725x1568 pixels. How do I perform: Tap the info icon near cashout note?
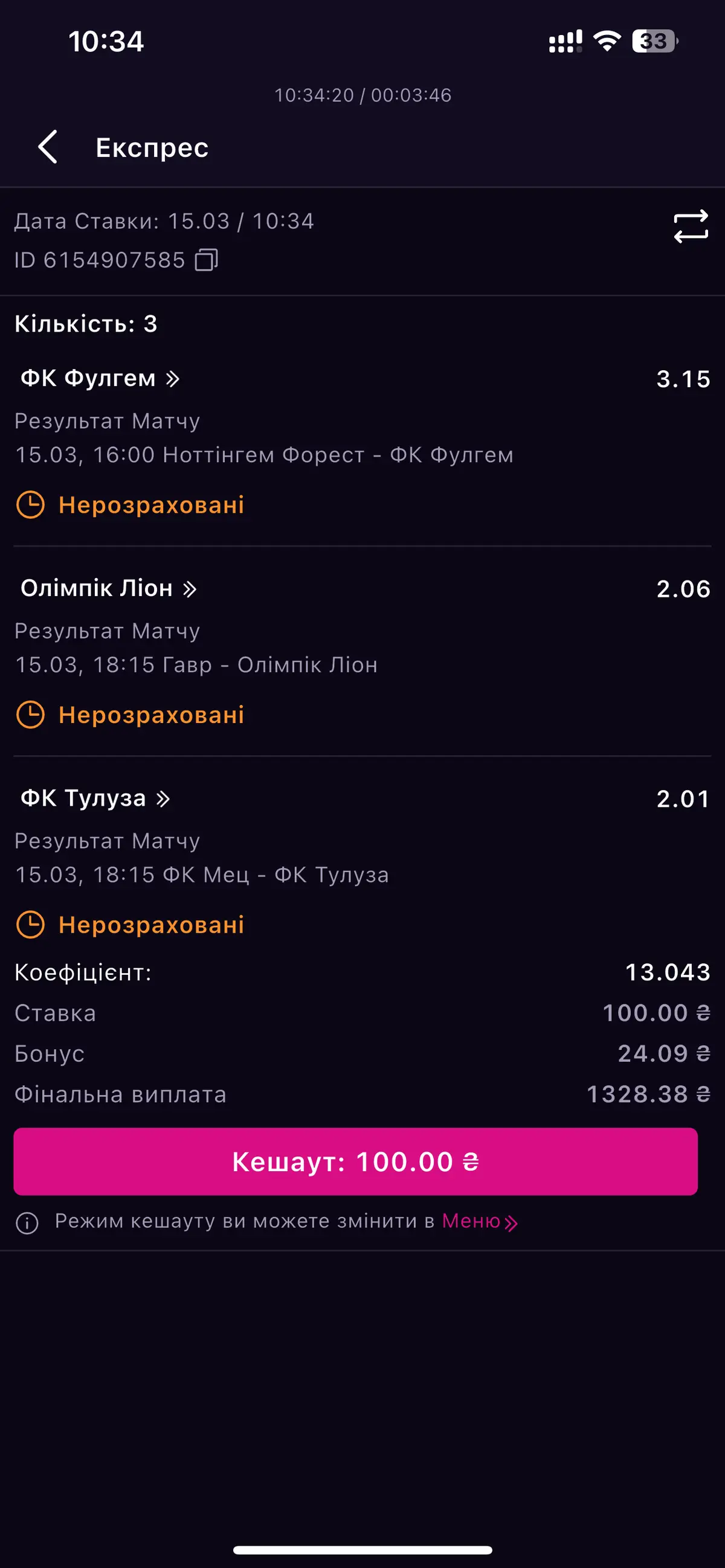point(27,1223)
